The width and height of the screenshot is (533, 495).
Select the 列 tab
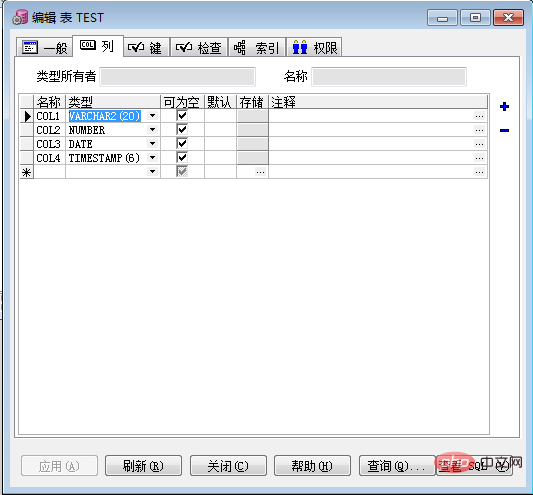[98, 46]
